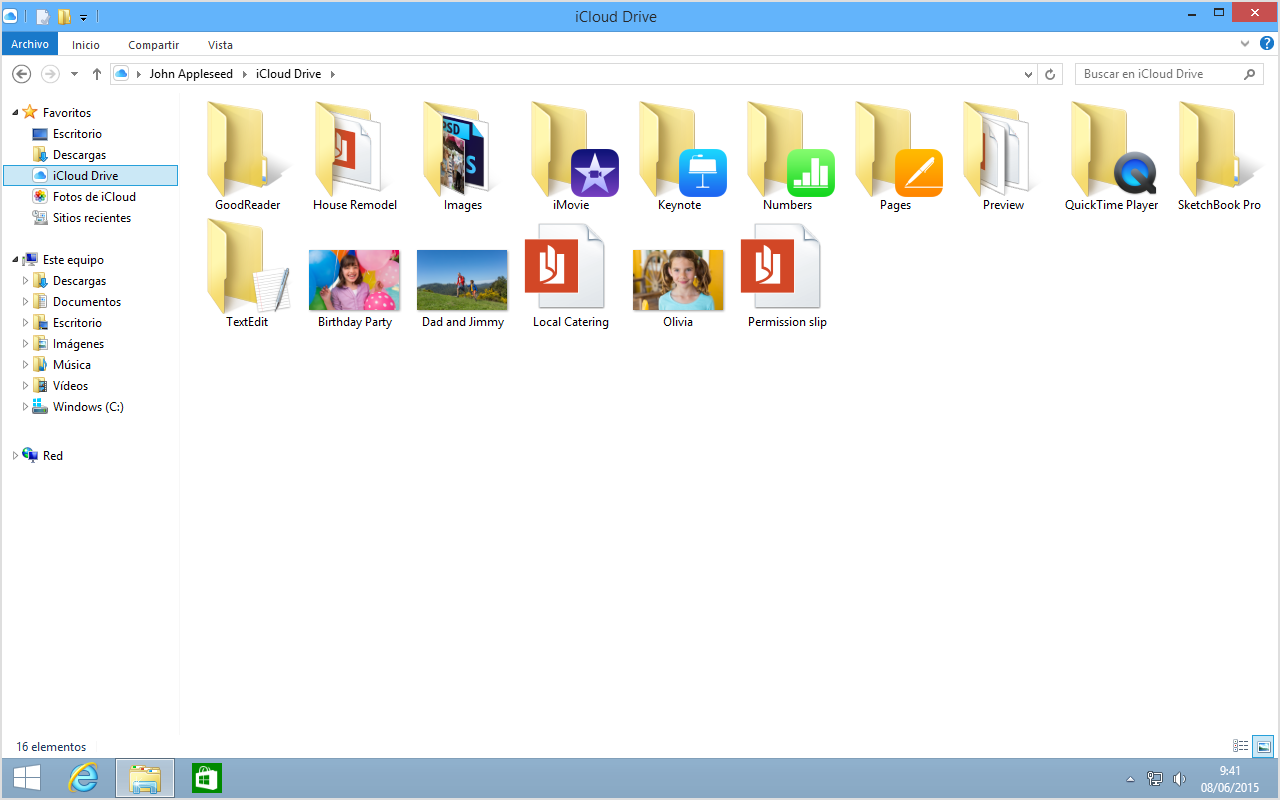Expand the Documentos tree node
The width and height of the screenshot is (1280, 800).
coord(26,302)
